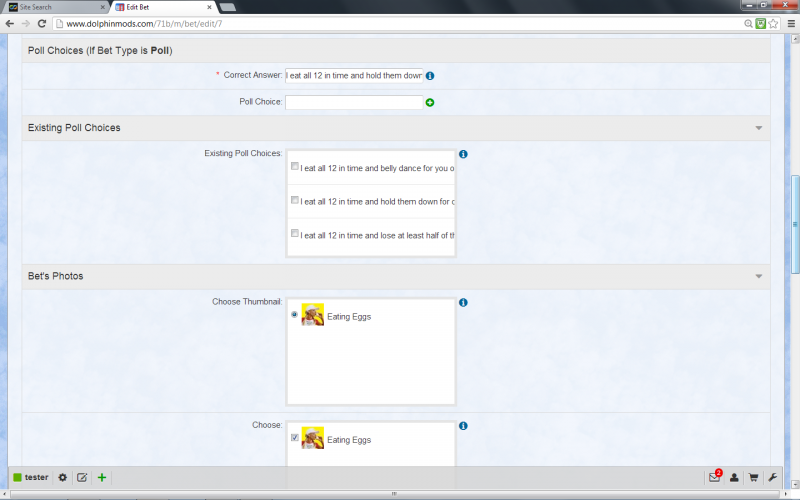
Task: Click the horizontal scrollbar at the bottom
Action: point(394,494)
